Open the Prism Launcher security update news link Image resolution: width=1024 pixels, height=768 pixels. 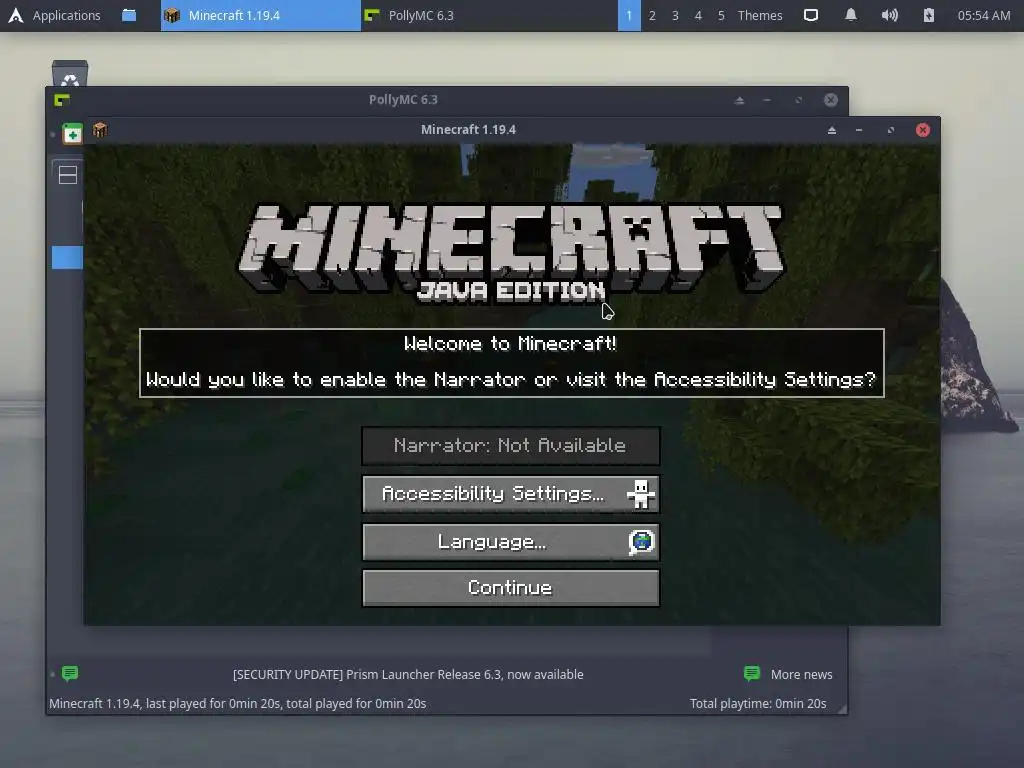pos(408,675)
